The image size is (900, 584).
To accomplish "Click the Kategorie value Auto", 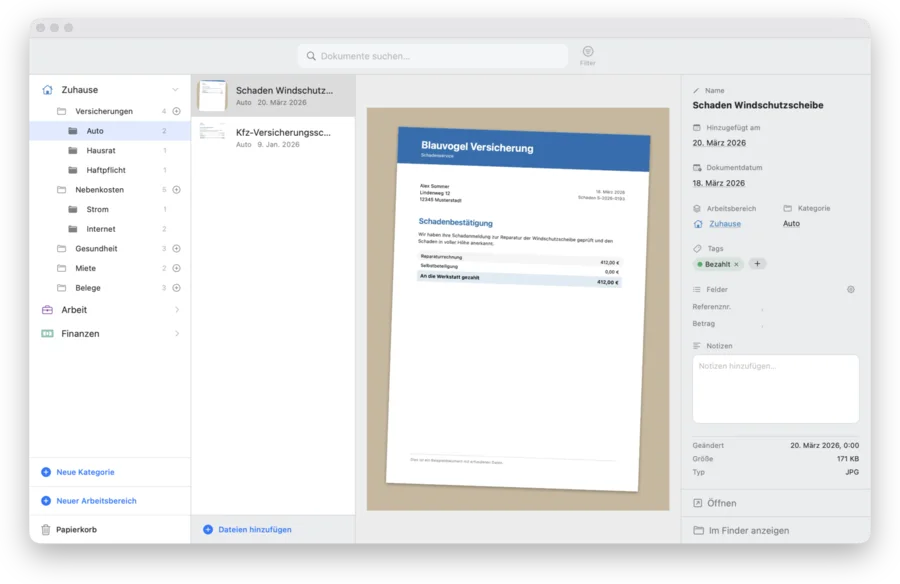I will click(x=791, y=223).
